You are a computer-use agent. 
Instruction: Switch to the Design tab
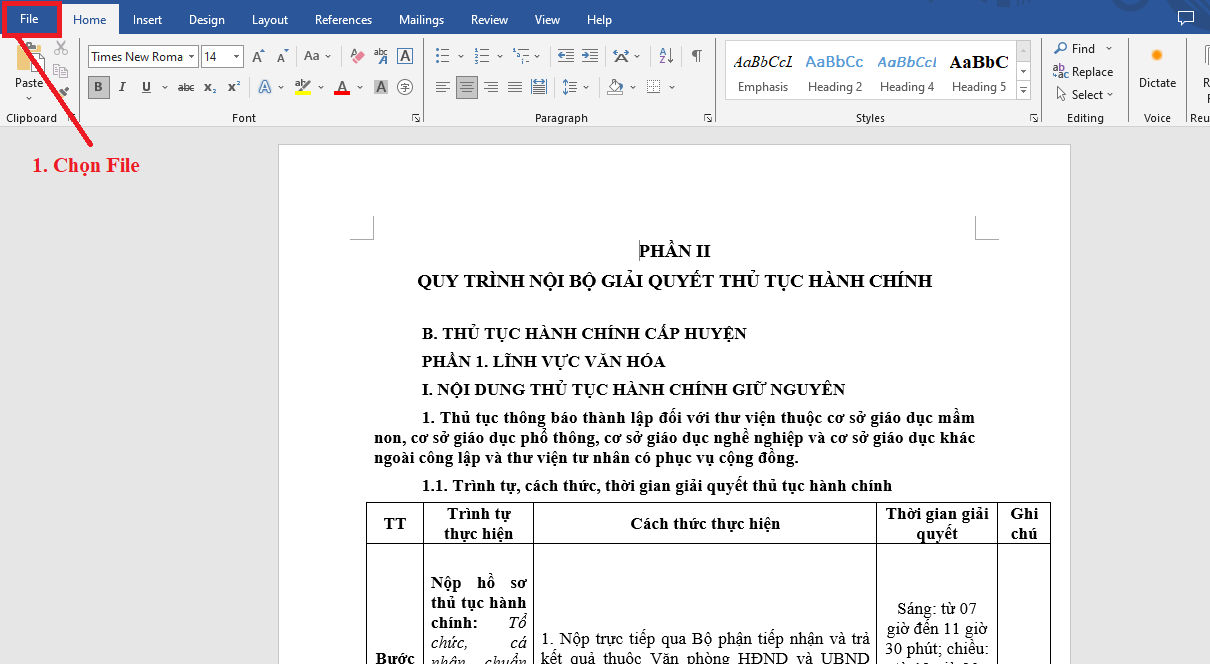click(207, 19)
